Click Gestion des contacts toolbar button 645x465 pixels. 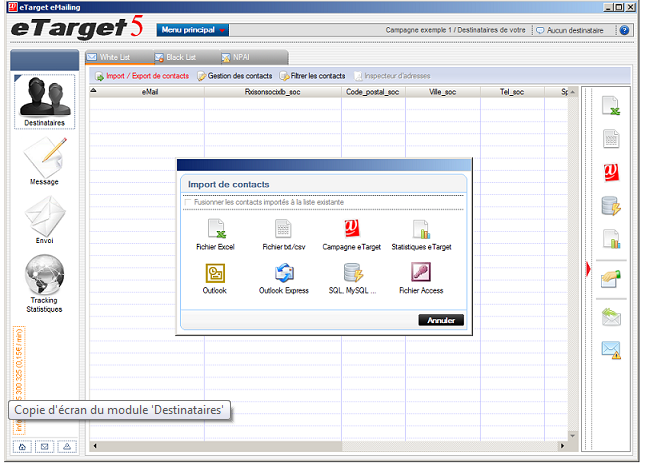click(234, 76)
